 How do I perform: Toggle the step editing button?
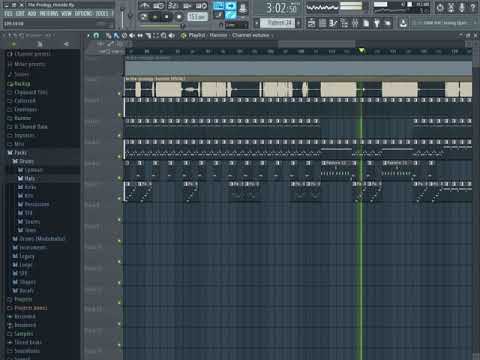tap(219, 15)
